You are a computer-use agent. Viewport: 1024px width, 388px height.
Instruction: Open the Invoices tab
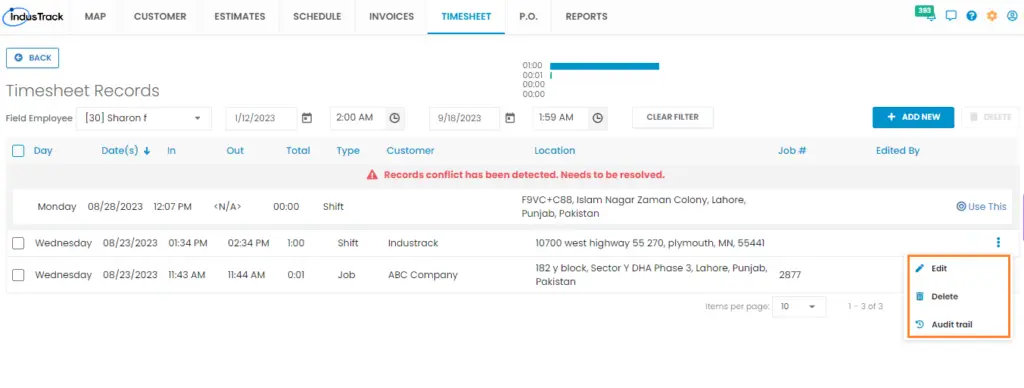(x=391, y=17)
